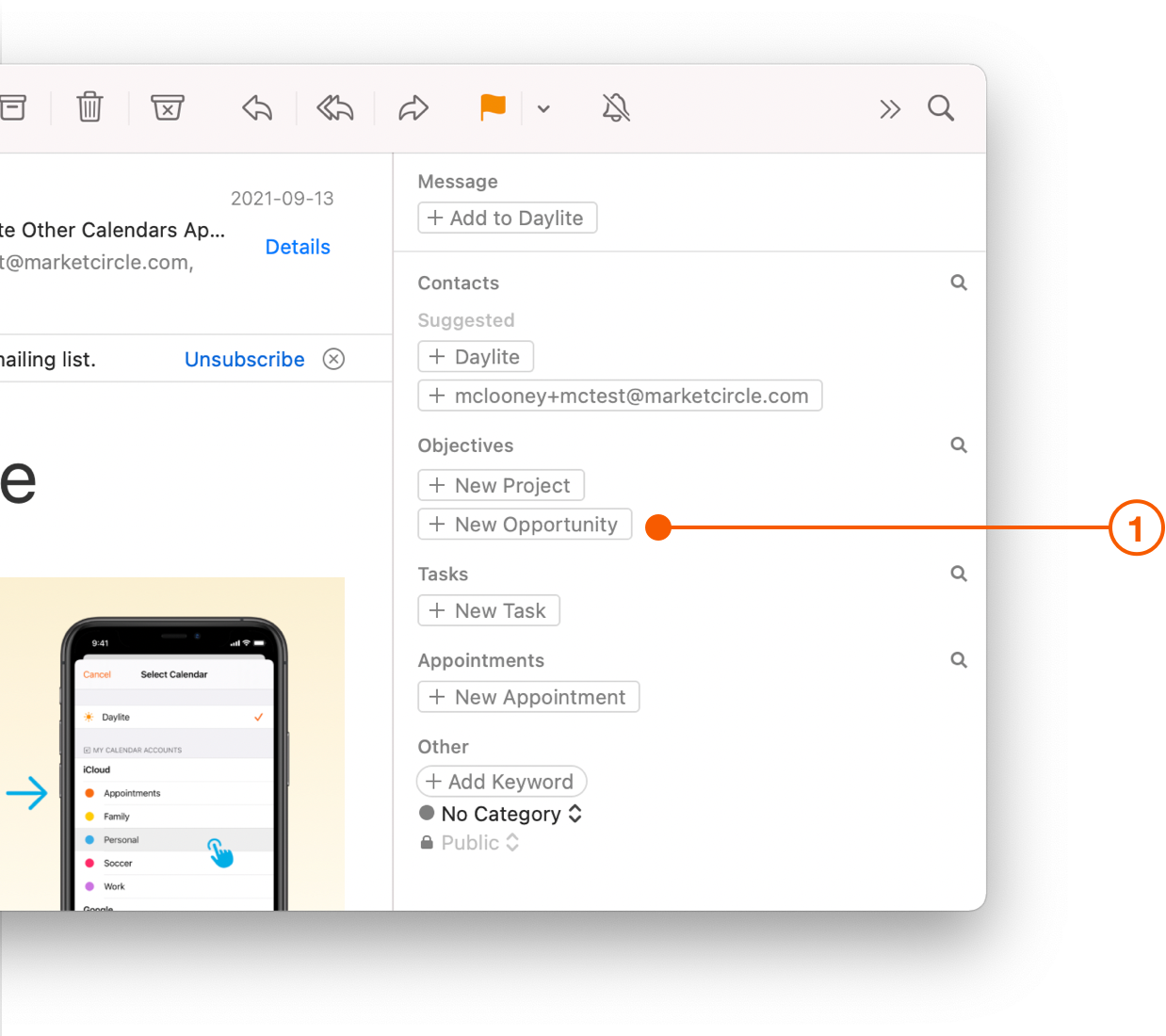This screenshot has width=1166, height=1036.
Task: Click the gray No Category color dot
Action: 427,813
